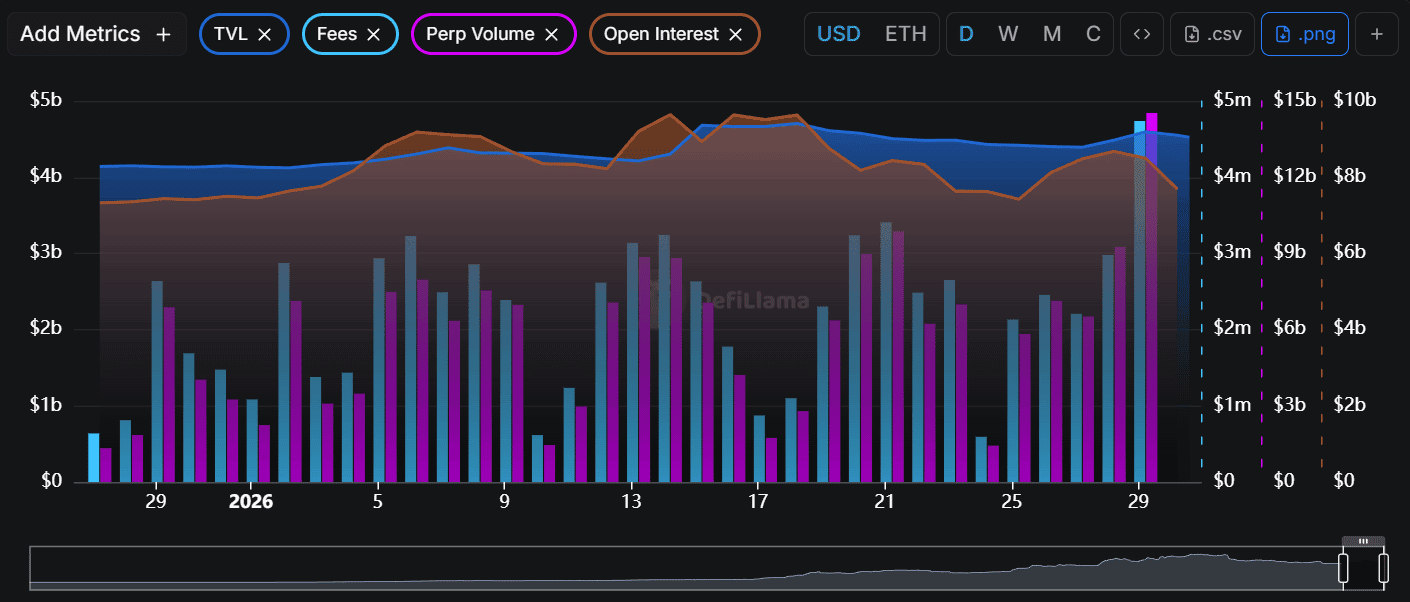This screenshot has height=602, width=1410.
Task: Select monthly (M) interval
Action: pyautogui.click(x=1052, y=34)
